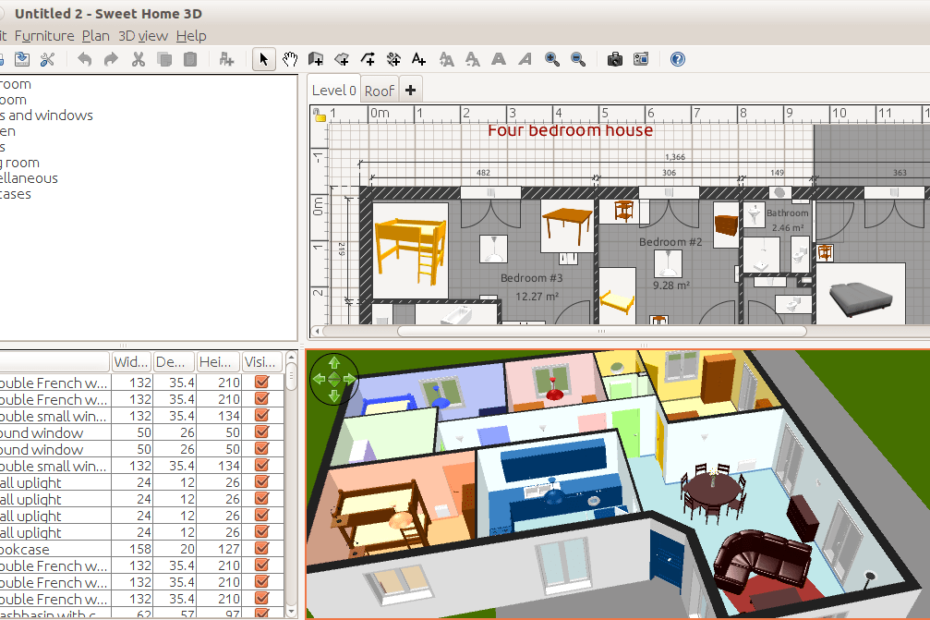Click the furniture list scroll-down arrow
The height and width of the screenshot is (620, 930).
[291, 611]
